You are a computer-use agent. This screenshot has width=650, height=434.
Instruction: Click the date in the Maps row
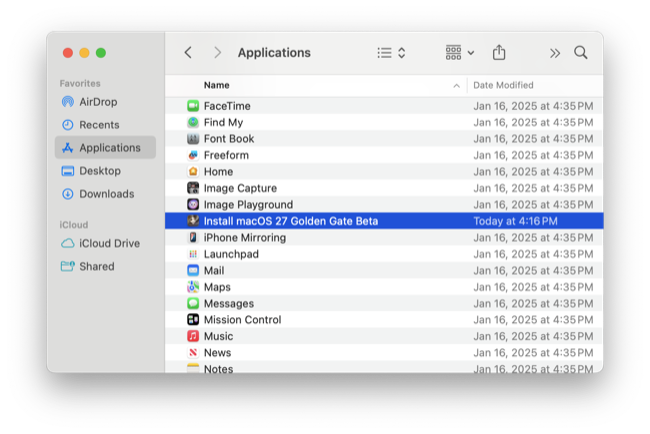(x=533, y=287)
